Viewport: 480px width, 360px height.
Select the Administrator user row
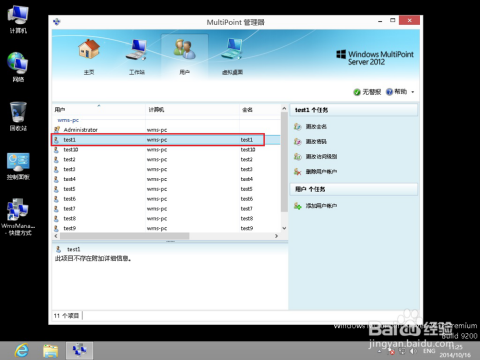(x=166, y=130)
